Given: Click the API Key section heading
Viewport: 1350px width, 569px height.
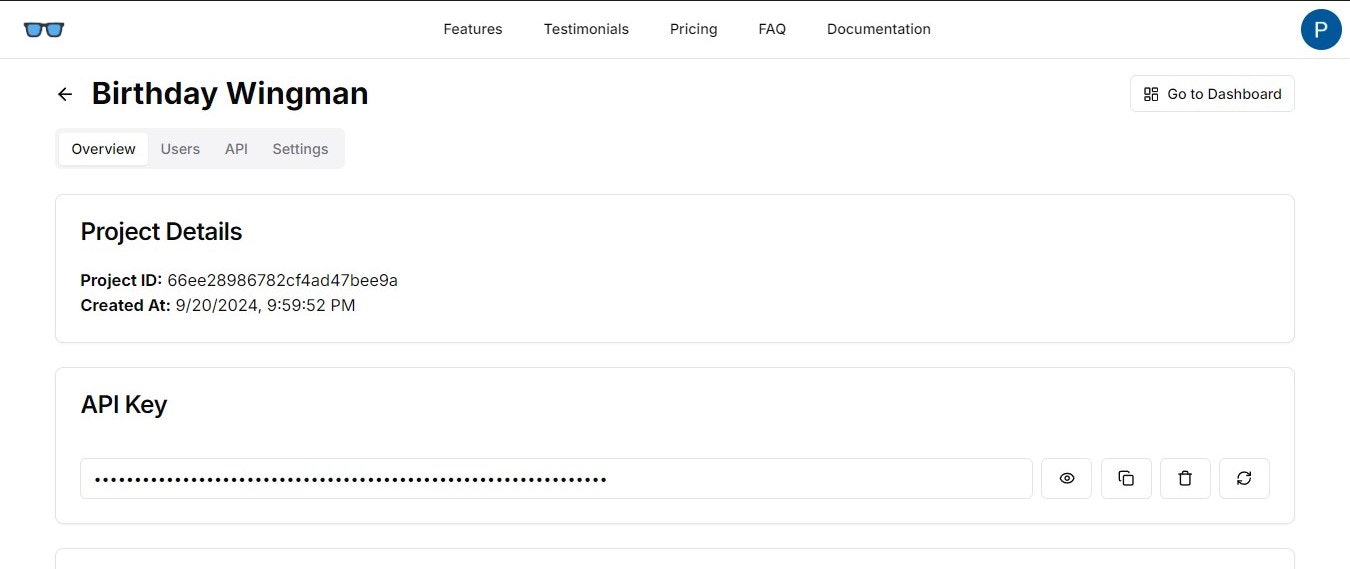Looking at the screenshot, I should pos(124,405).
